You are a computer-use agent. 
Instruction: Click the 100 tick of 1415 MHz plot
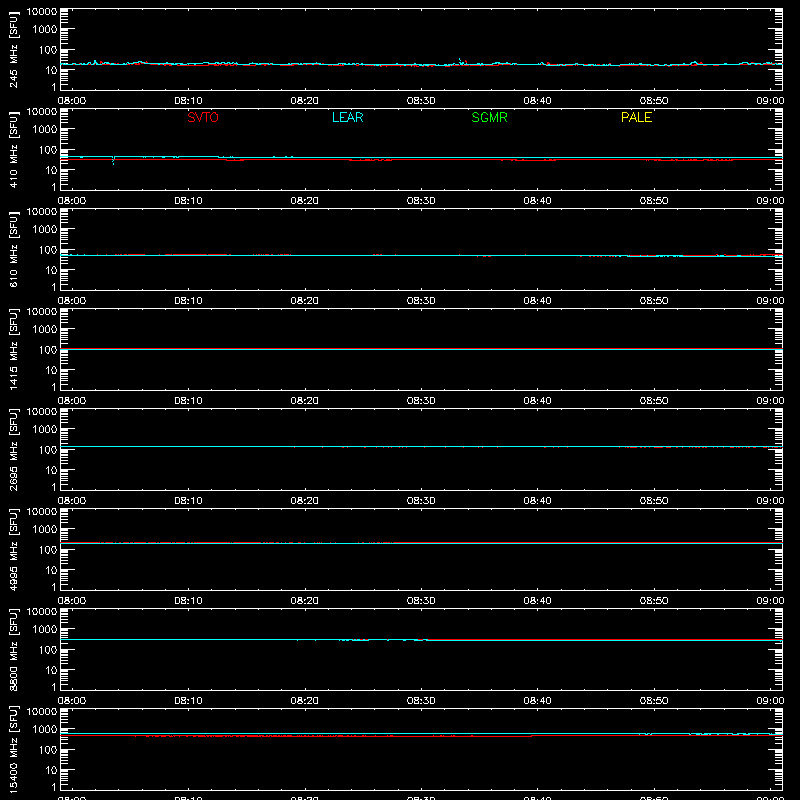(48, 350)
